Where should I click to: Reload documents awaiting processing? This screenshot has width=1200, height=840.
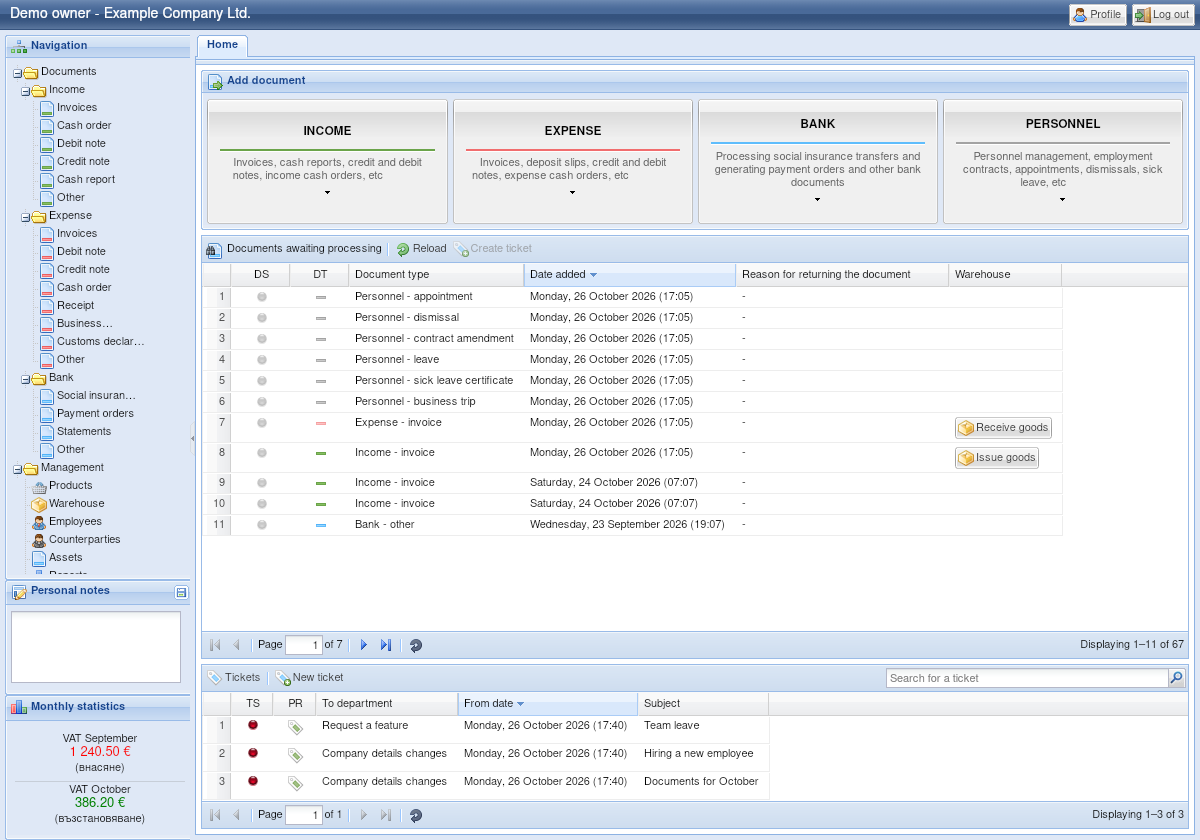421,249
